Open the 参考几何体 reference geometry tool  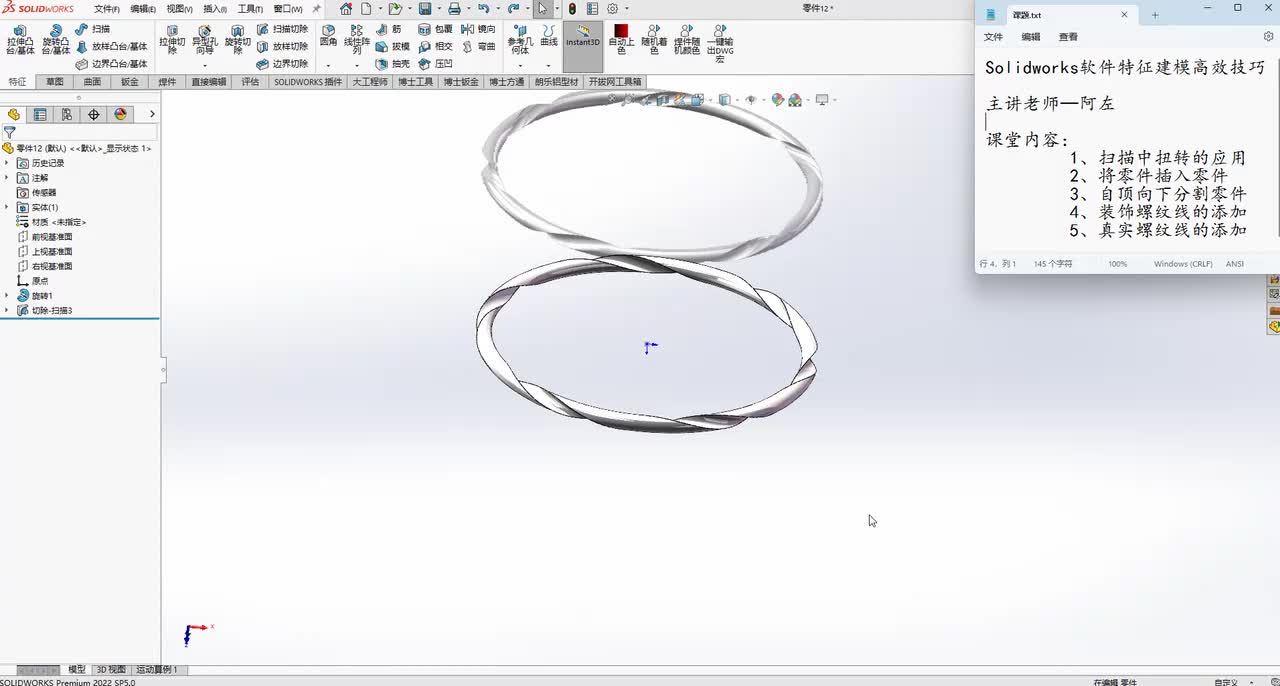coord(519,40)
